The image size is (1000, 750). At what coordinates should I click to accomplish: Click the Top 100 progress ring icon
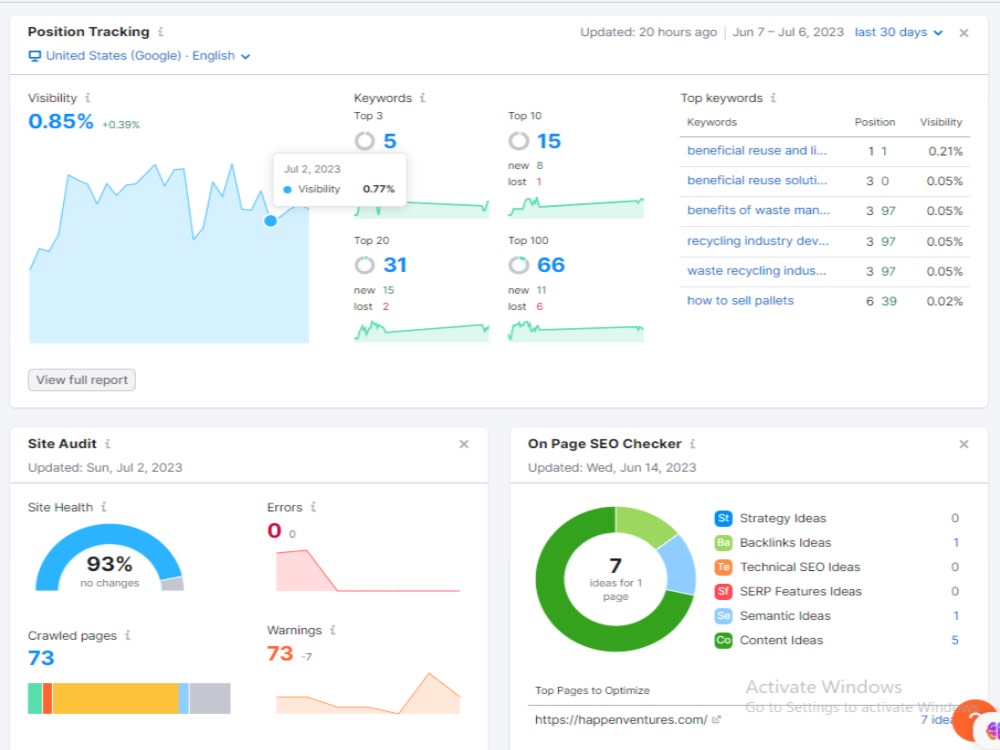(x=518, y=265)
